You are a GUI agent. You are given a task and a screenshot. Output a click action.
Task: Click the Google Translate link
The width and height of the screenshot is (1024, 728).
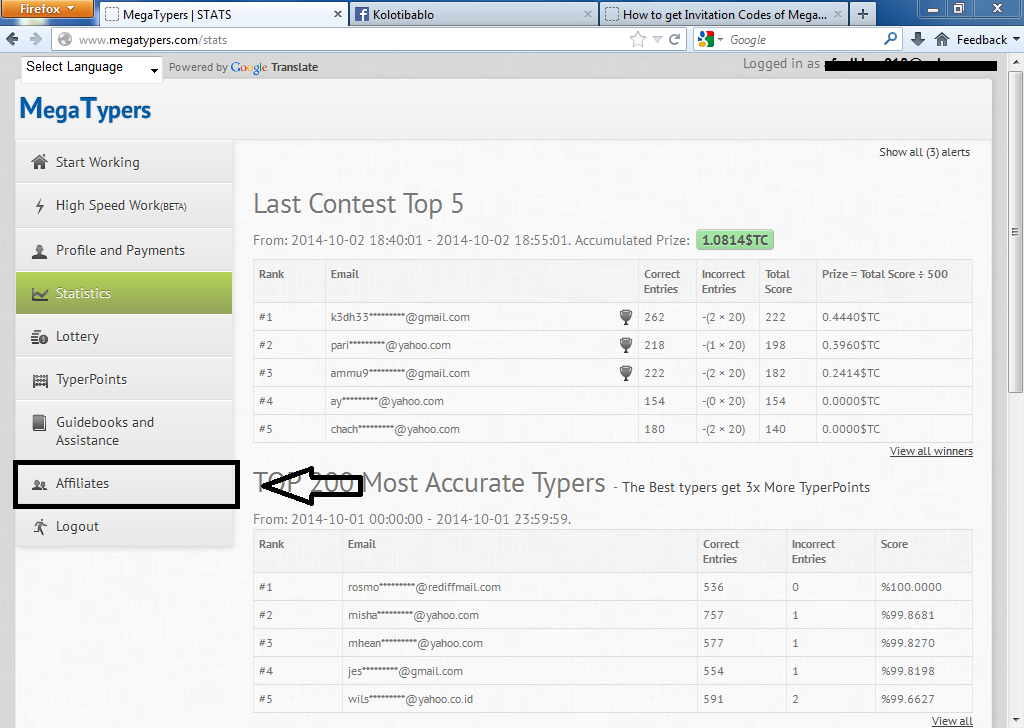(x=274, y=67)
